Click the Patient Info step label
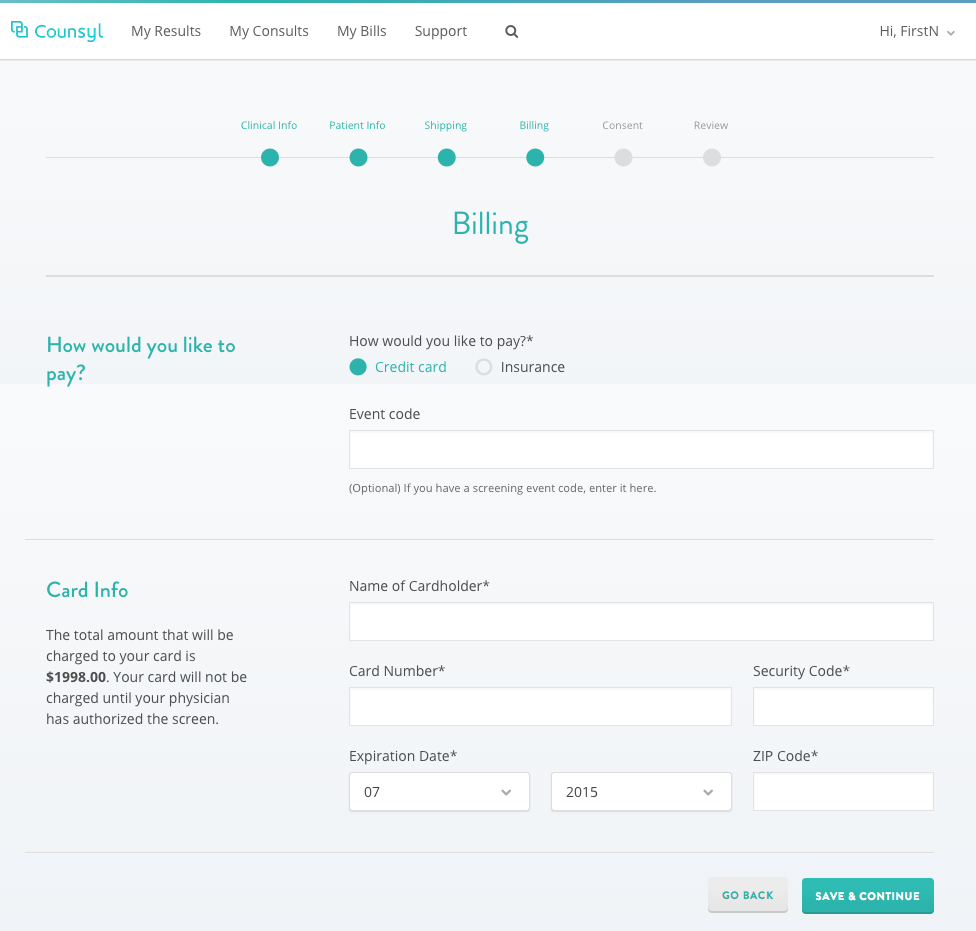The height and width of the screenshot is (931, 976). (x=357, y=125)
